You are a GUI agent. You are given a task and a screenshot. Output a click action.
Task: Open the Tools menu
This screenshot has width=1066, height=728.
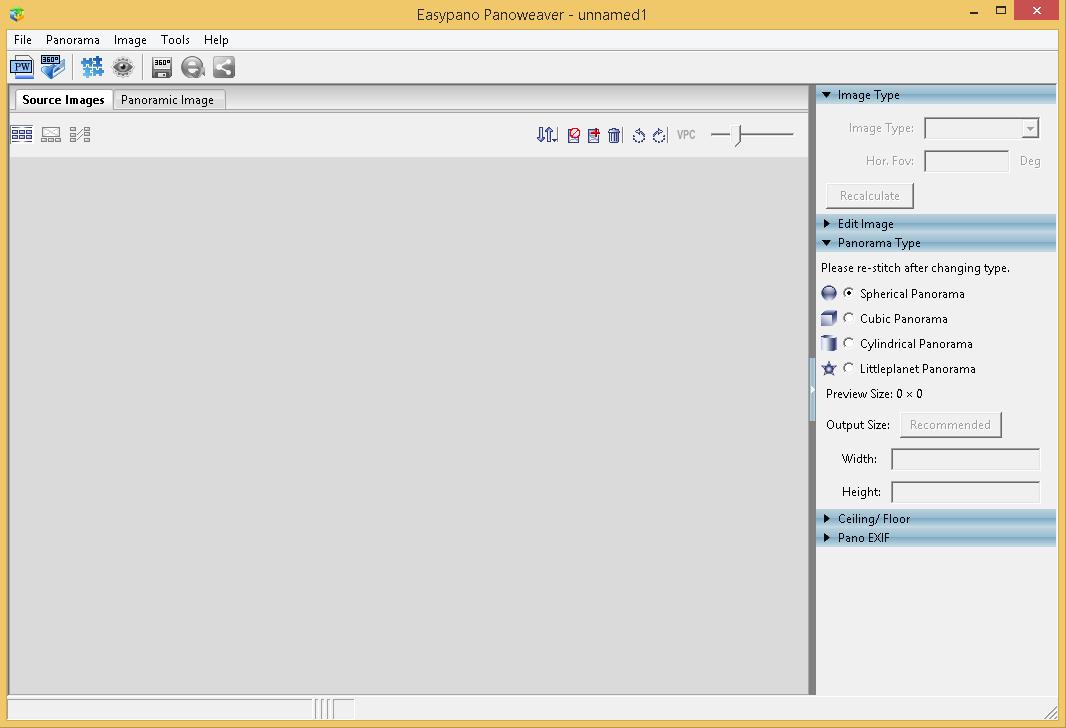coord(175,40)
